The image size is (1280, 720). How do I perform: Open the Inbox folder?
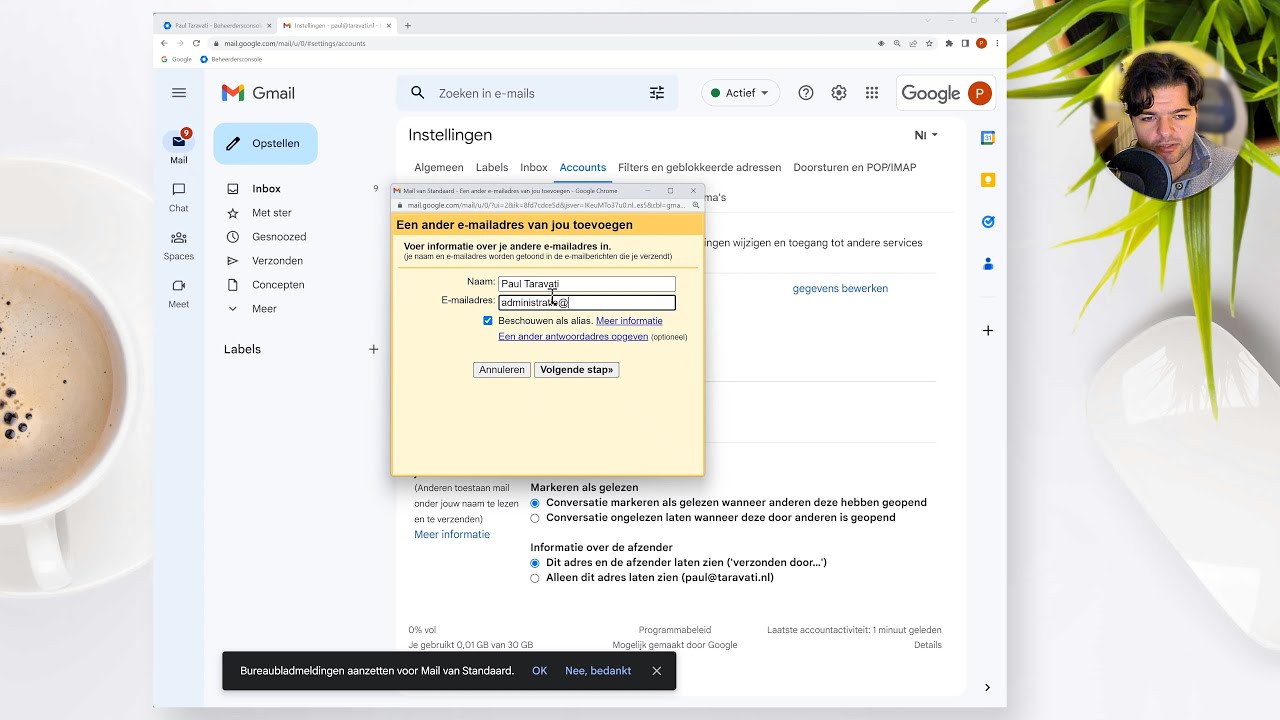(x=266, y=189)
